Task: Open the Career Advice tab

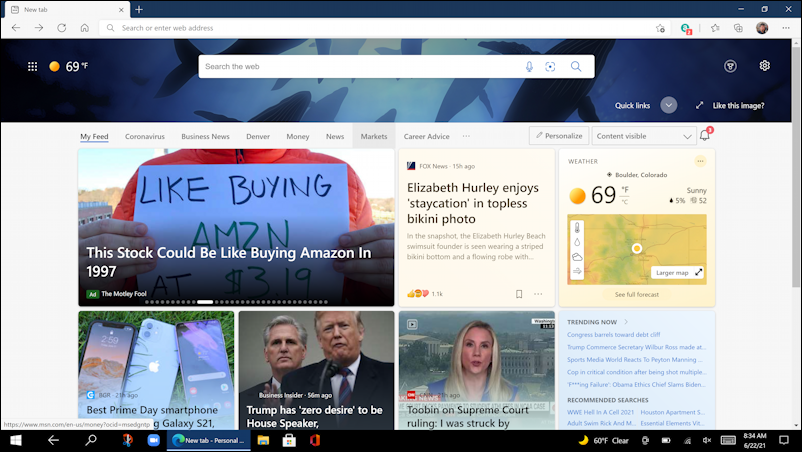Action: (x=427, y=137)
